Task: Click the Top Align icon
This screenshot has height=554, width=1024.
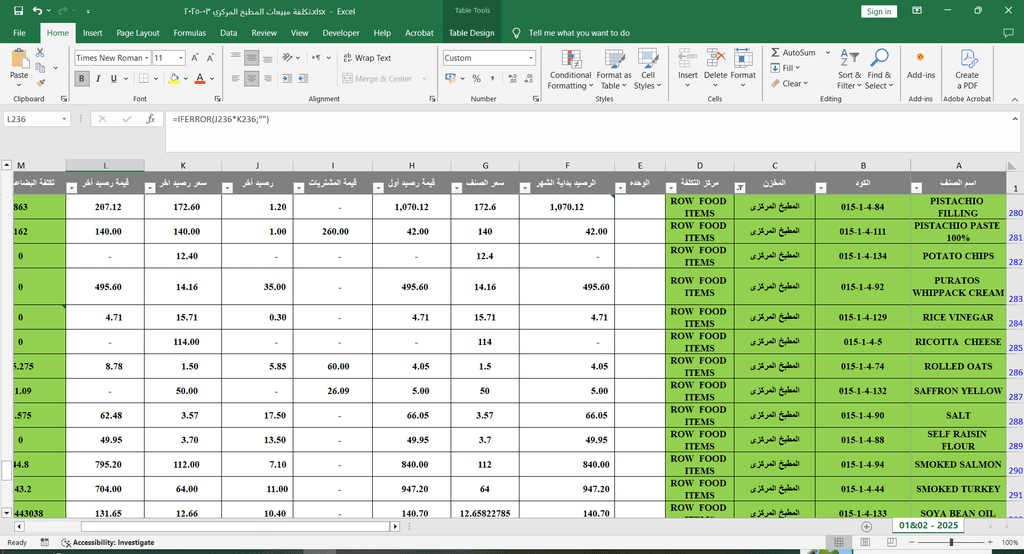Action: click(x=236, y=57)
